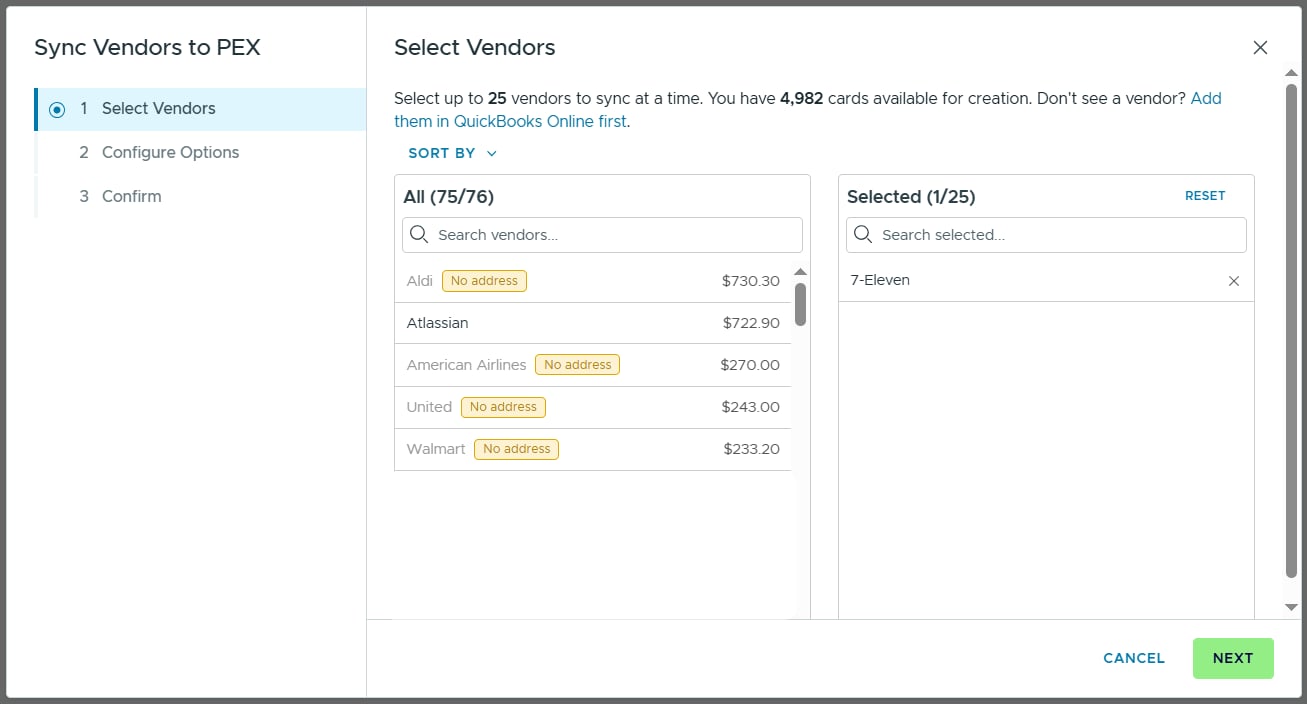Click the vendor list scroll up arrow
This screenshot has width=1307, height=704.
800,272
